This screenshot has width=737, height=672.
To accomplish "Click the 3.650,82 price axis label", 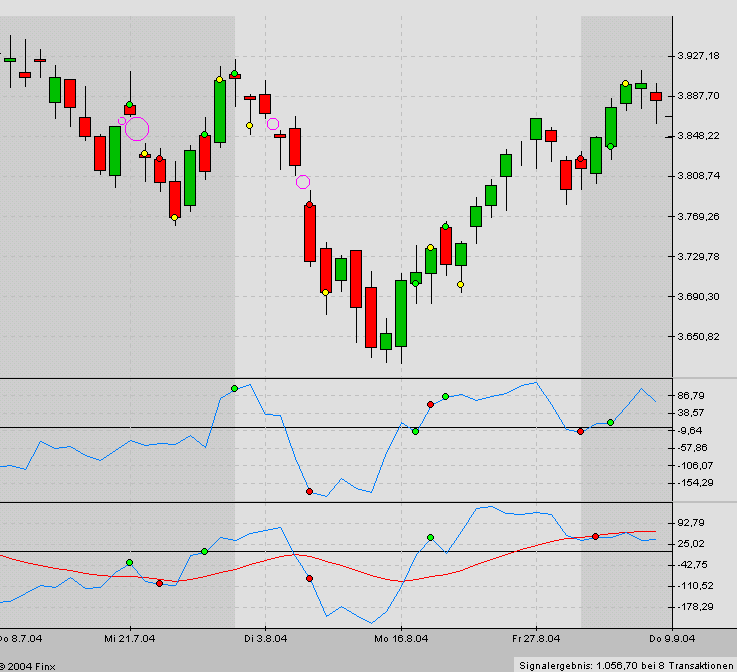I will [699, 337].
